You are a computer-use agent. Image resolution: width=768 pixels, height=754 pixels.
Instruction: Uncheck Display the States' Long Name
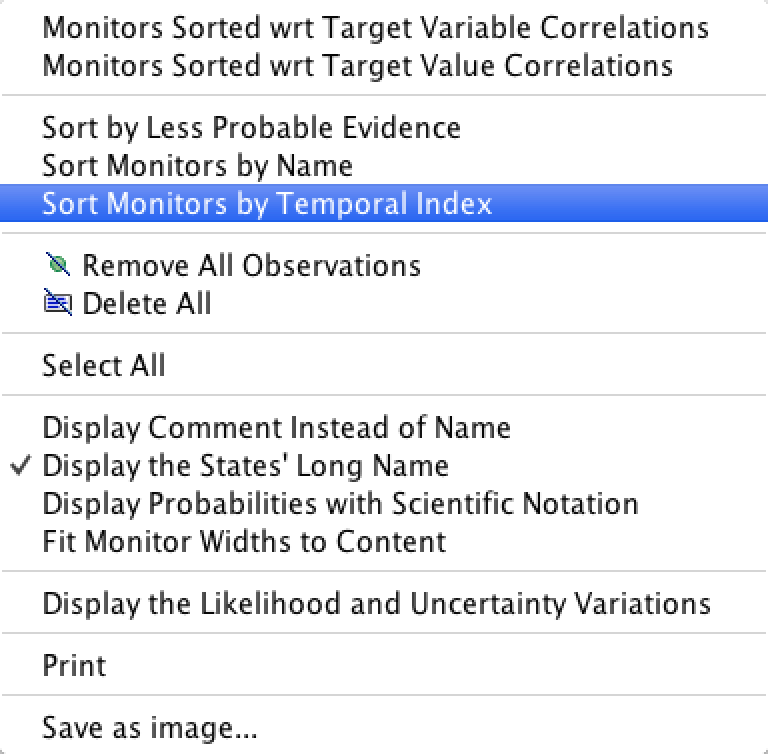coord(384,465)
